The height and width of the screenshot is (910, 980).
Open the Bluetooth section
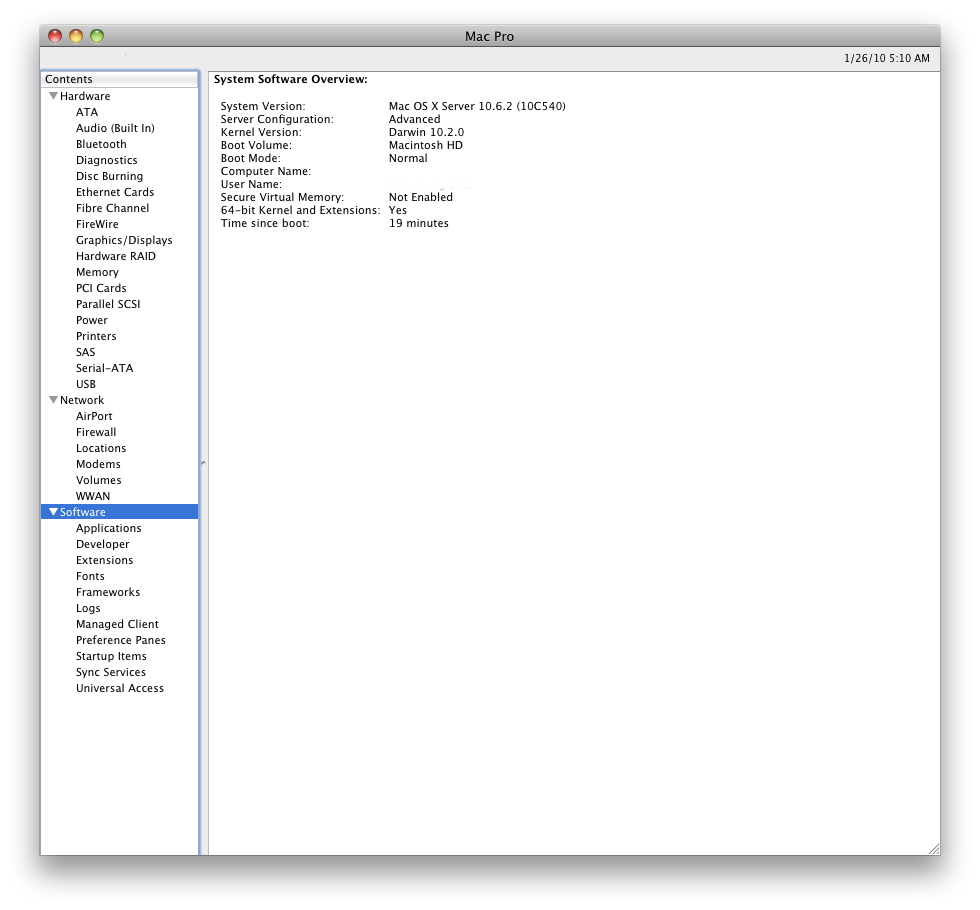pos(101,144)
